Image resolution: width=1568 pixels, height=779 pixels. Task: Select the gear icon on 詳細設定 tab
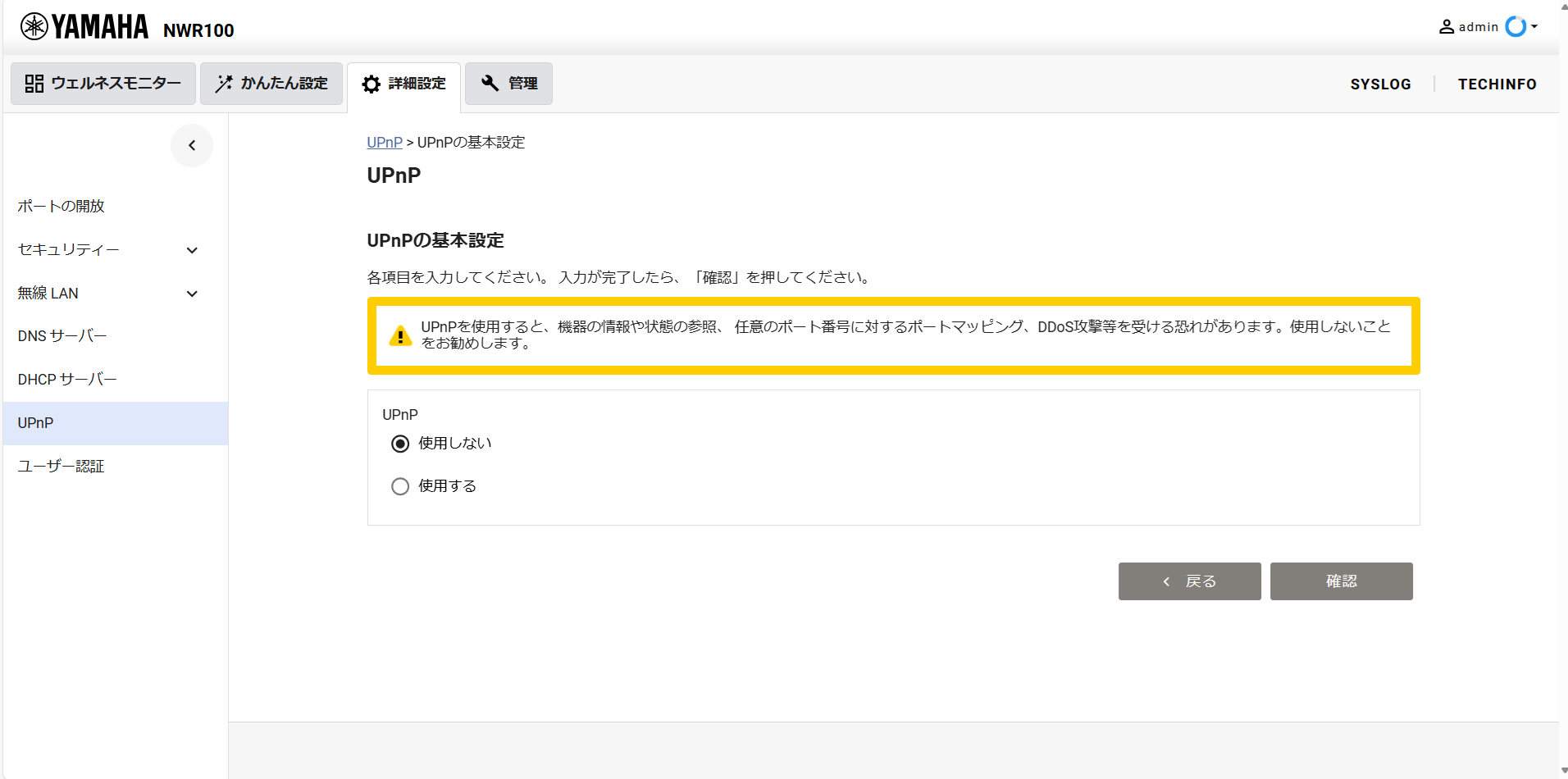pos(371,84)
